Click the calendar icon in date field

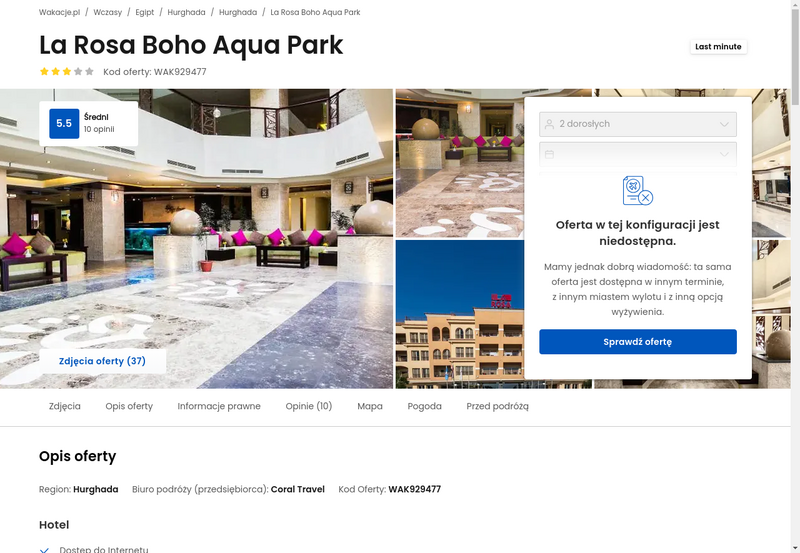click(549, 154)
